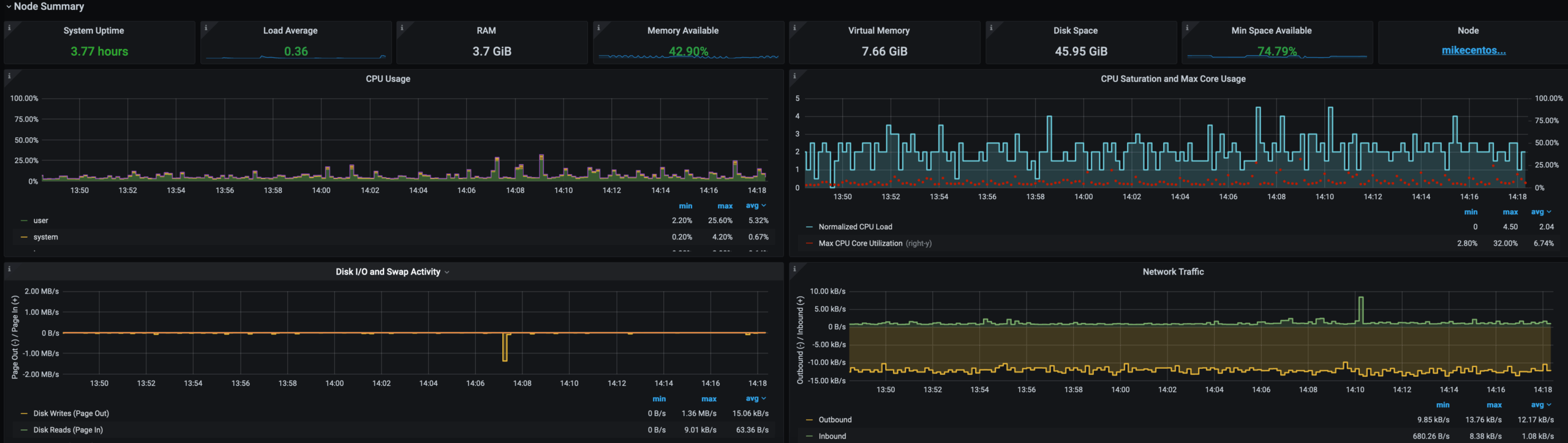The image size is (1568, 443).
Task: Show Disk I/O and Swap info icon
Action: (x=9, y=269)
